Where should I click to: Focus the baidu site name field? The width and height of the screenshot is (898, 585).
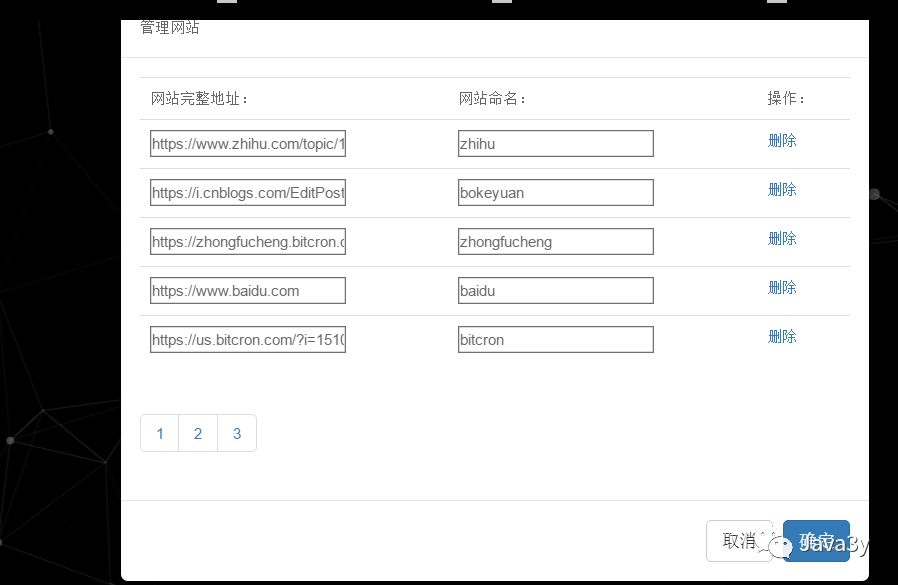[556, 290]
